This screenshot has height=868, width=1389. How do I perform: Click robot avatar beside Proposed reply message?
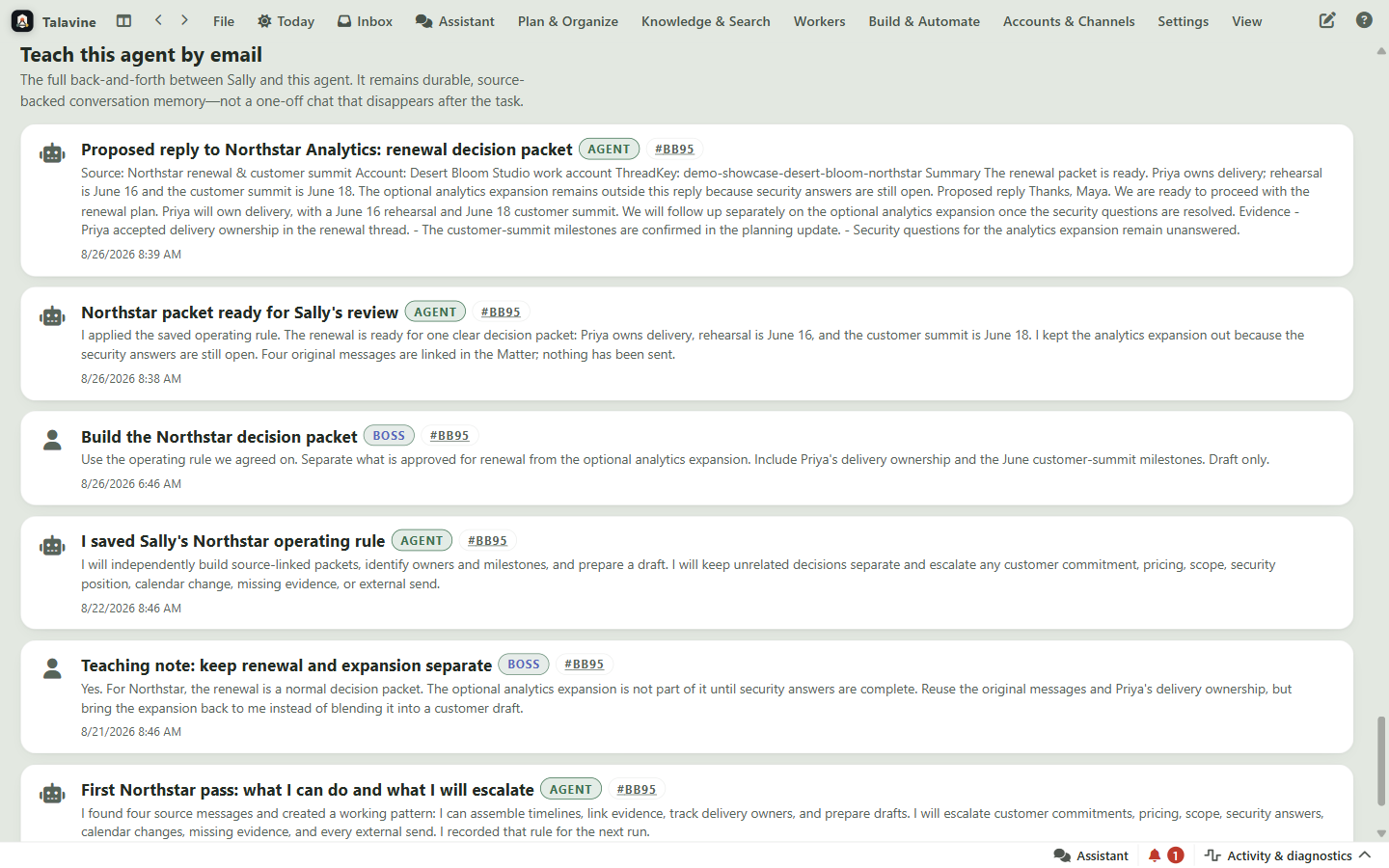click(x=52, y=153)
